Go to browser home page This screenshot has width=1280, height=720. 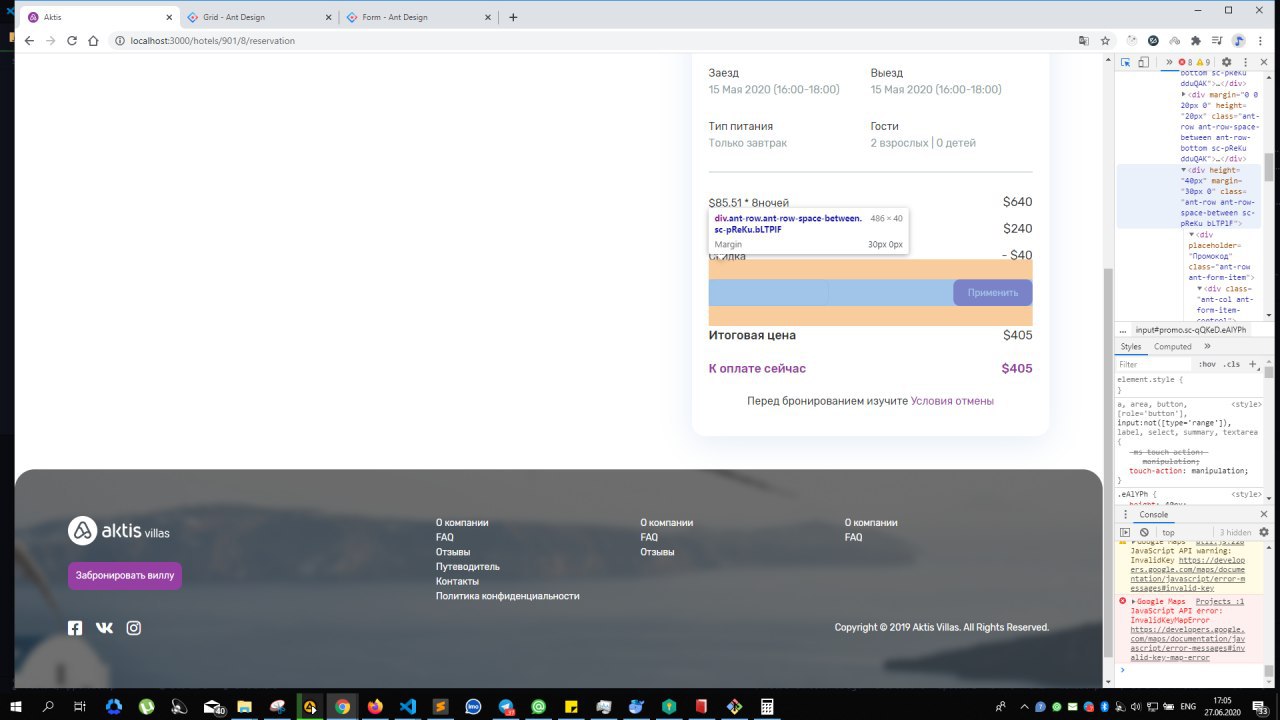coord(93,41)
